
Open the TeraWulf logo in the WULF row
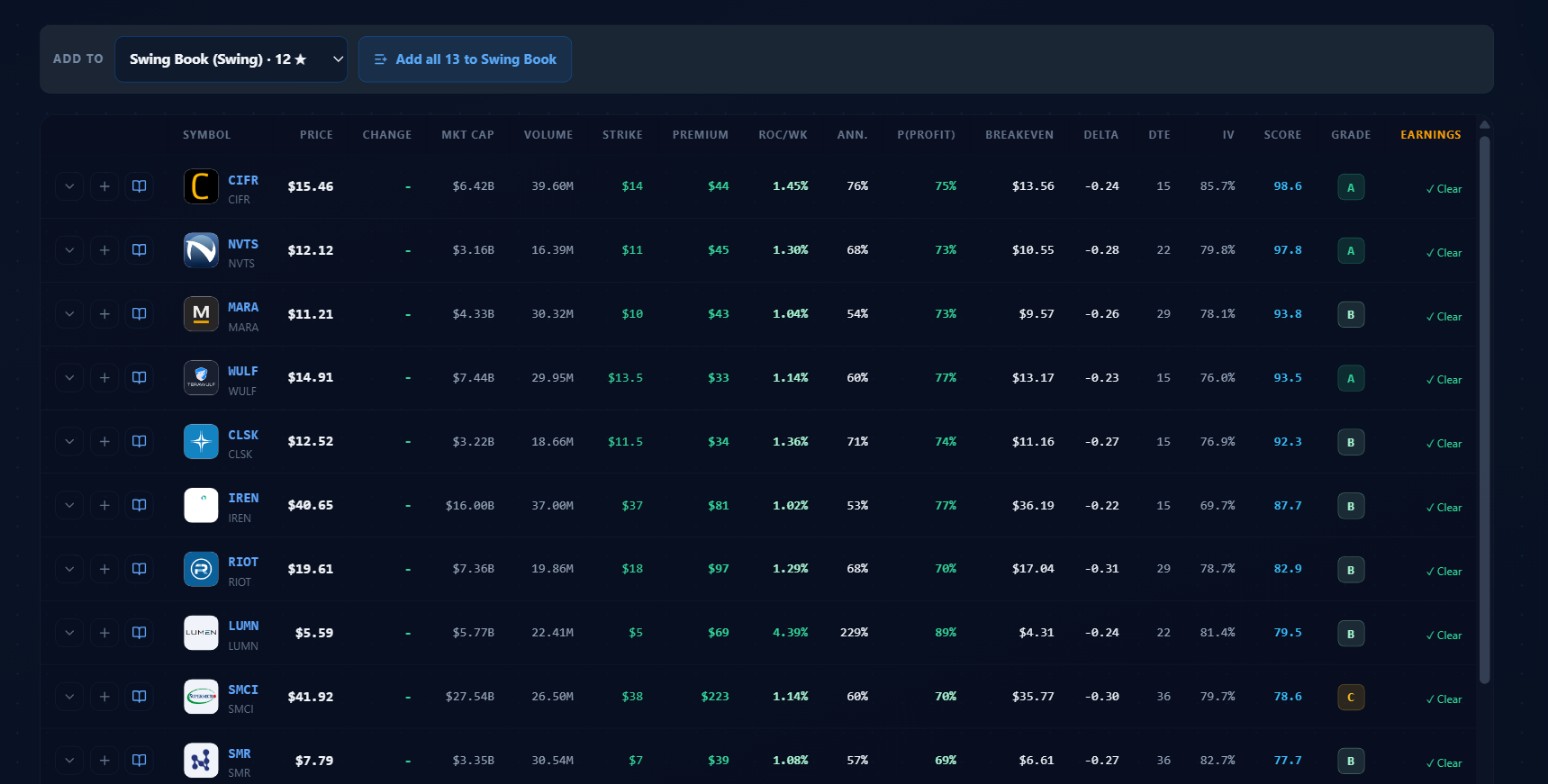[x=201, y=377]
